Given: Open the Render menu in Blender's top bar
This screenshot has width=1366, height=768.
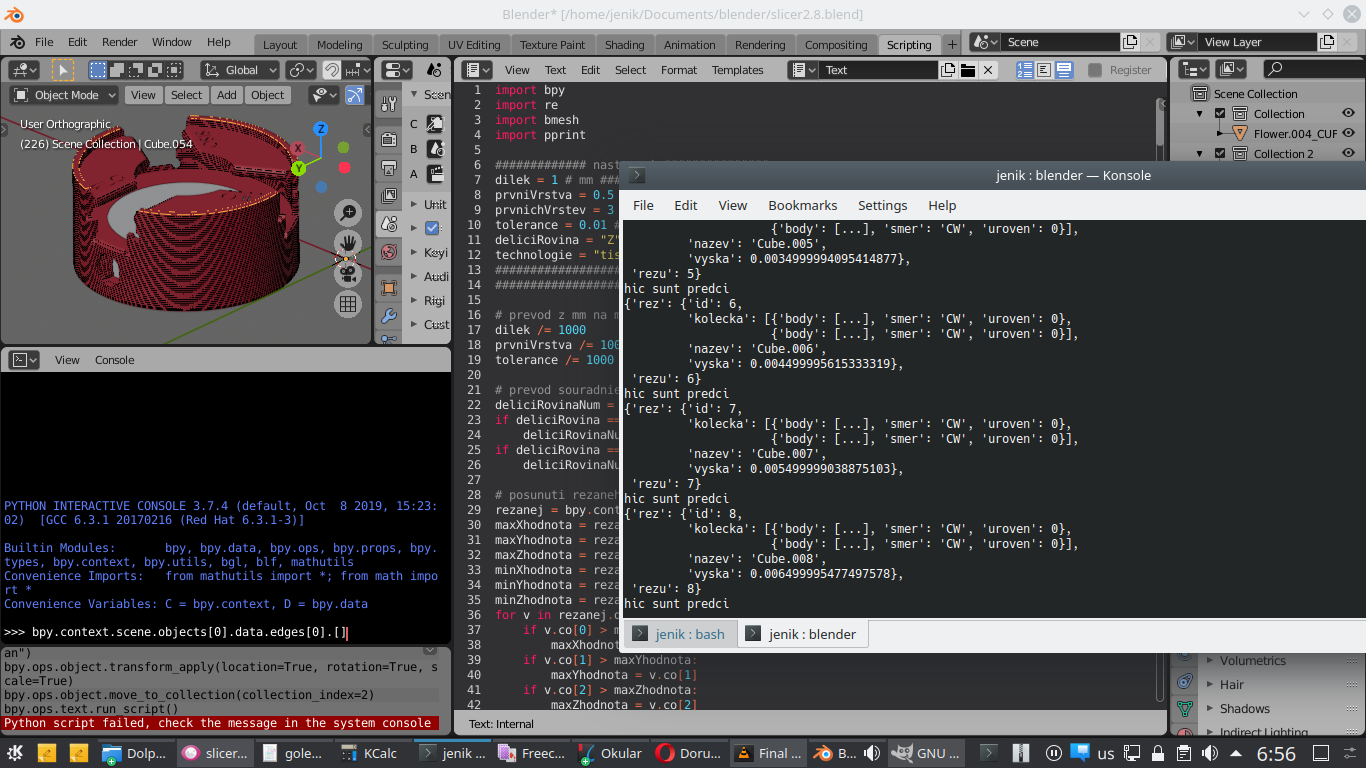Looking at the screenshot, I should [120, 42].
